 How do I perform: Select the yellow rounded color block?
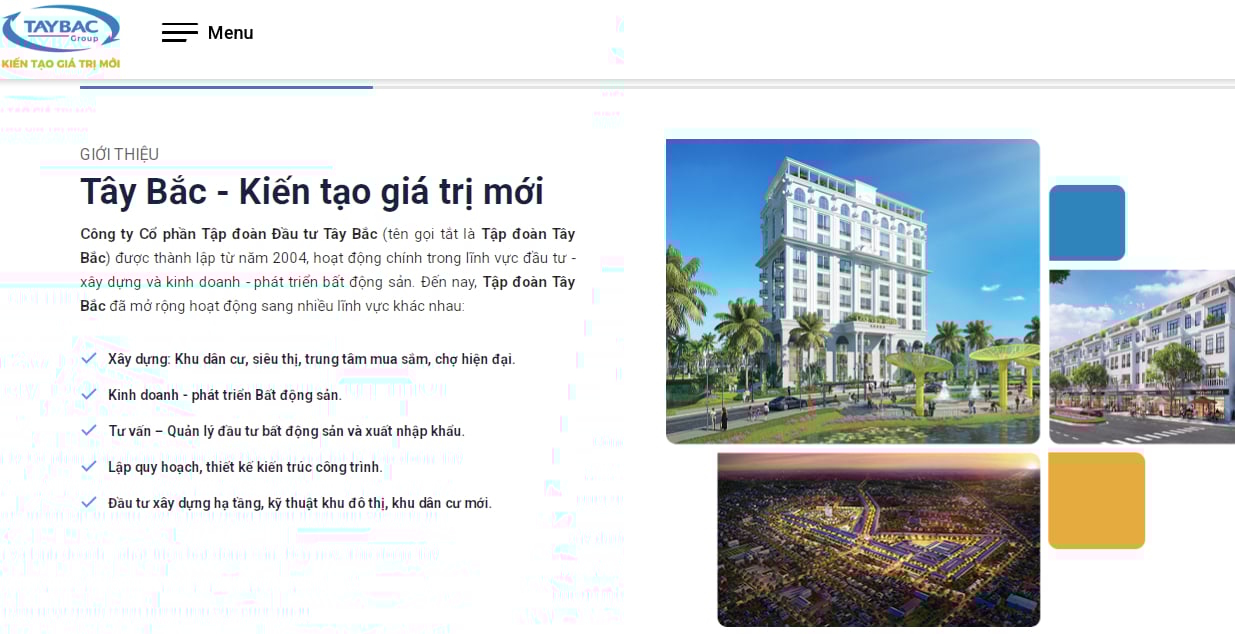1096,500
